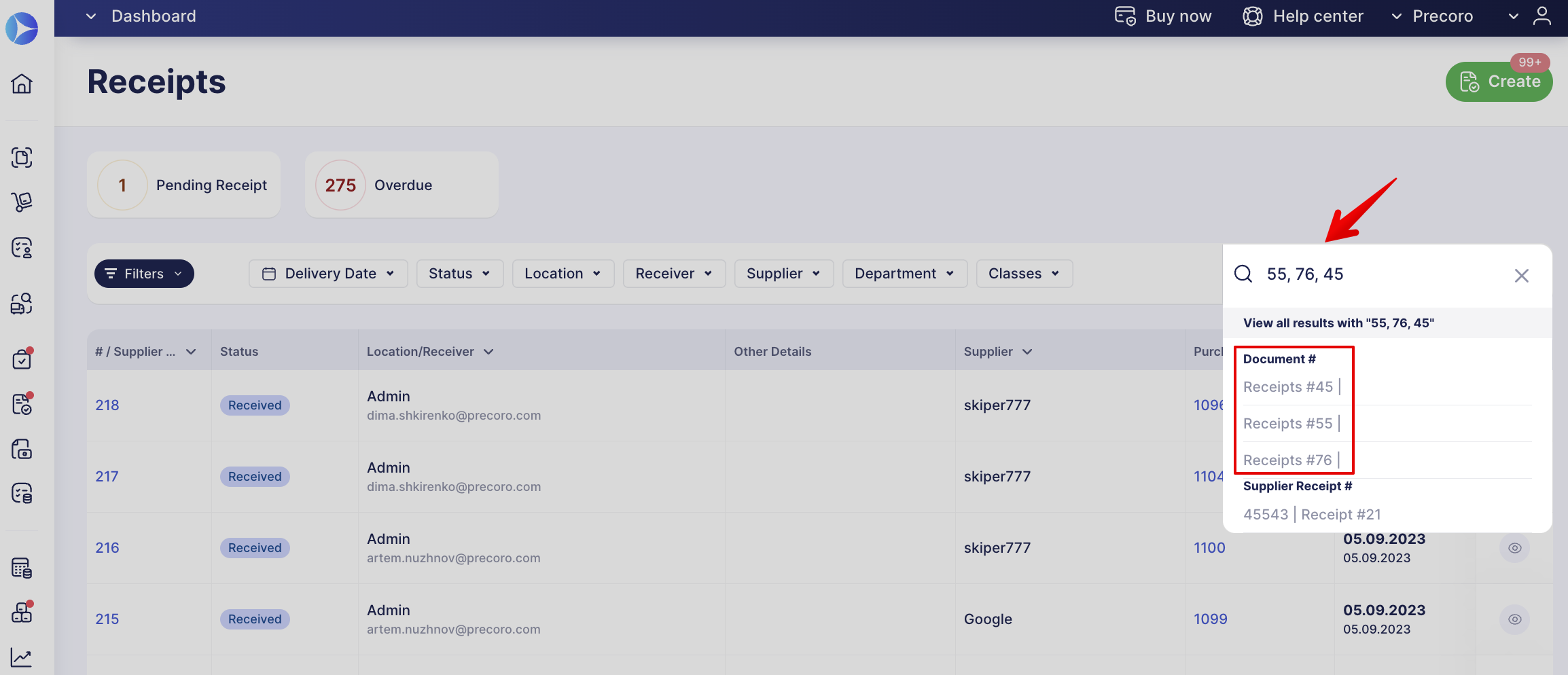Screen dimensions: 1568x675
Task: View receipt 215 via eye icon
Action: point(1514,619)
